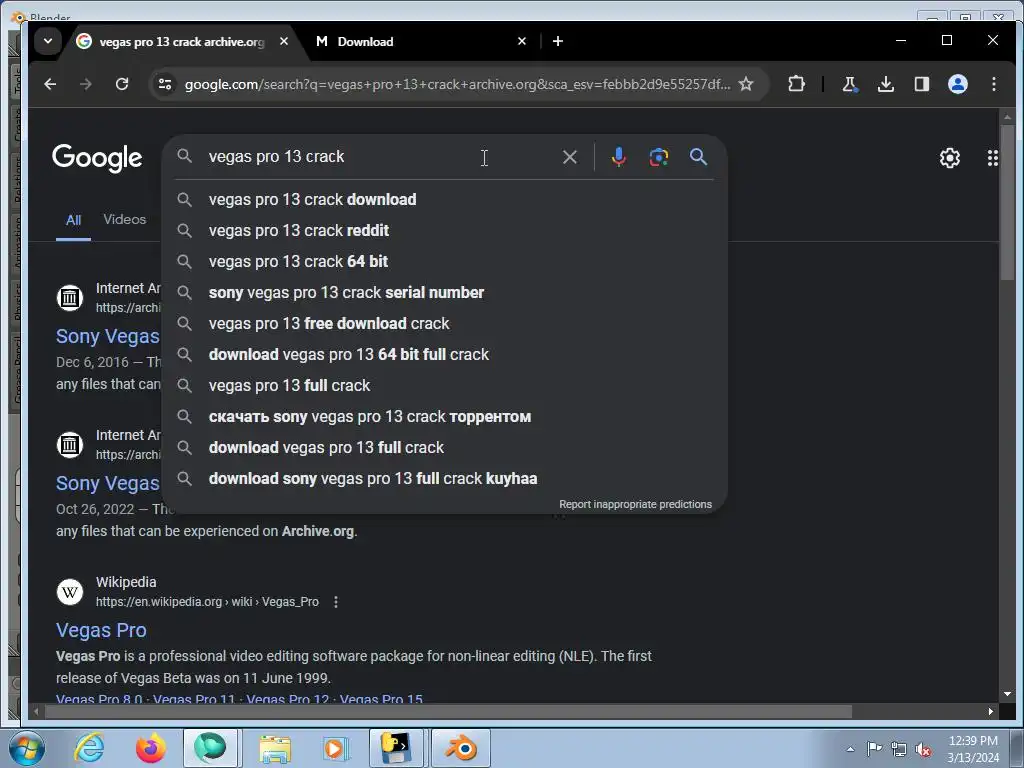Open the 'Vegas Pro' Wikipedia result

[101, 630]
